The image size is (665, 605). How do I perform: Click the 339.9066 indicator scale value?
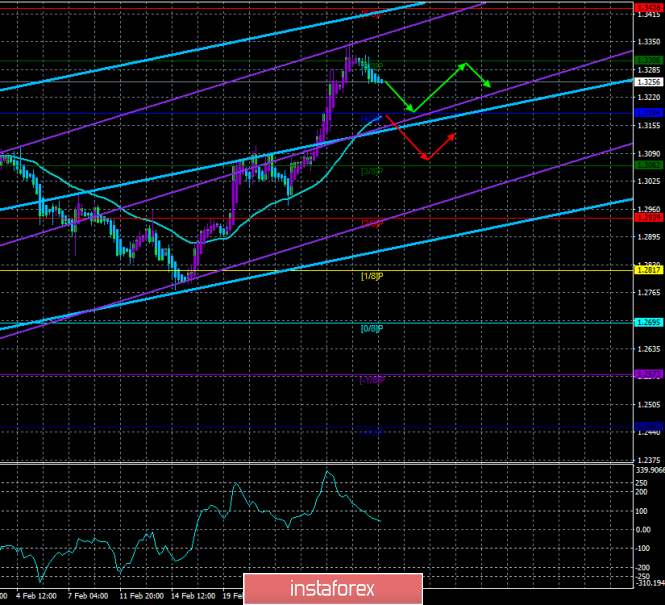point(650,470)
